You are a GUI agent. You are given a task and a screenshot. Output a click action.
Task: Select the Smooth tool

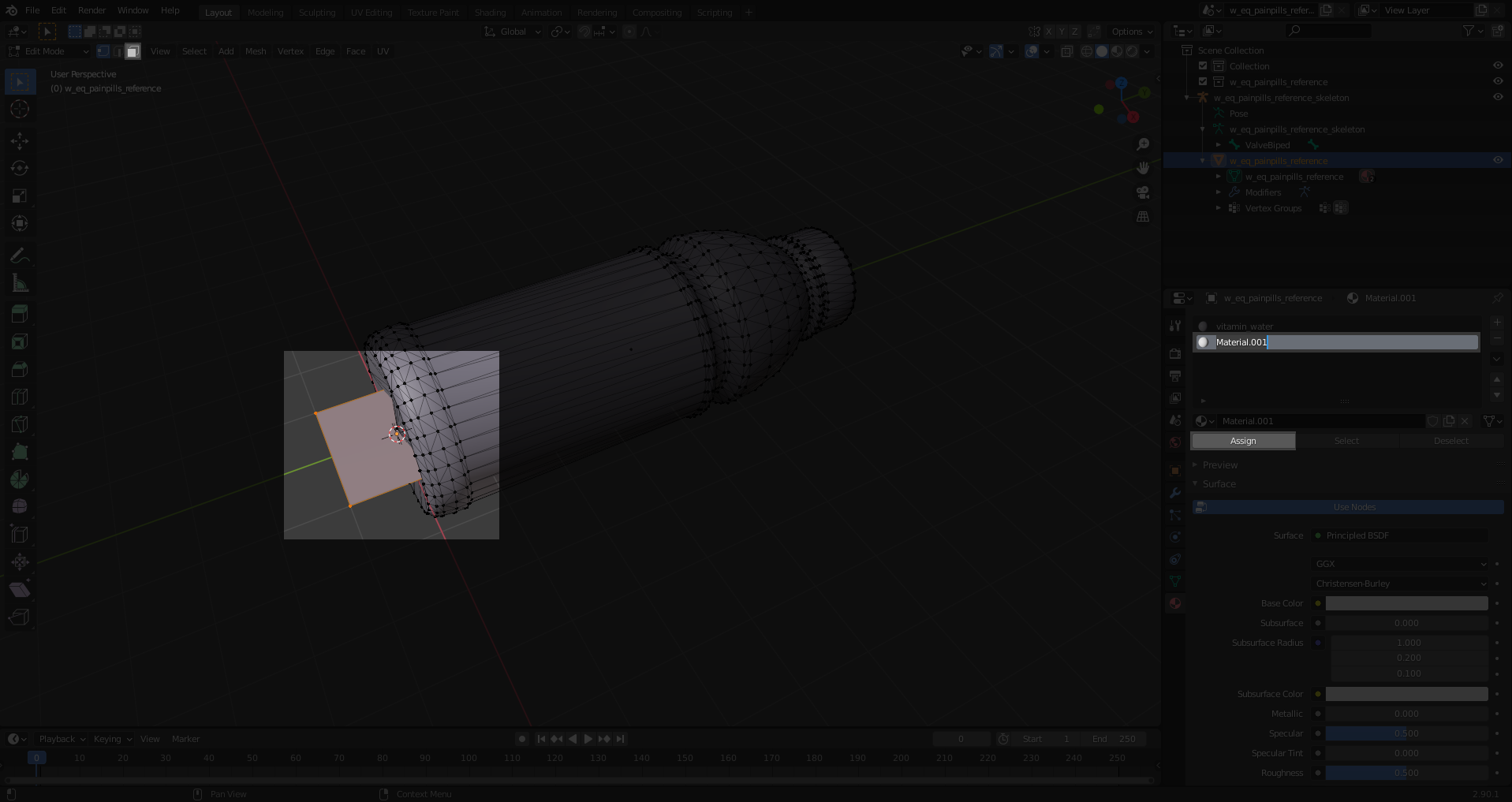pyautogui.click(x=20, y=507)
